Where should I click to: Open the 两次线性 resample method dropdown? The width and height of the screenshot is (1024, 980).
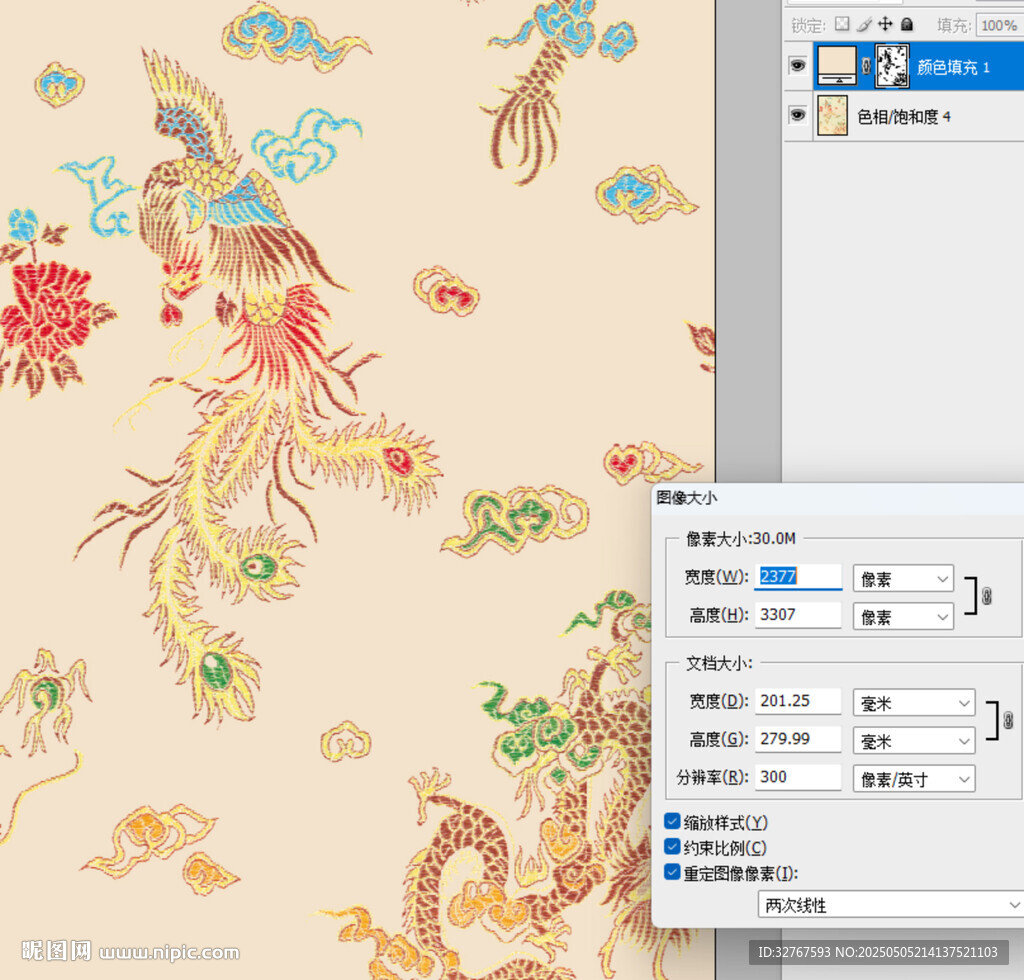tap(890, 905)
